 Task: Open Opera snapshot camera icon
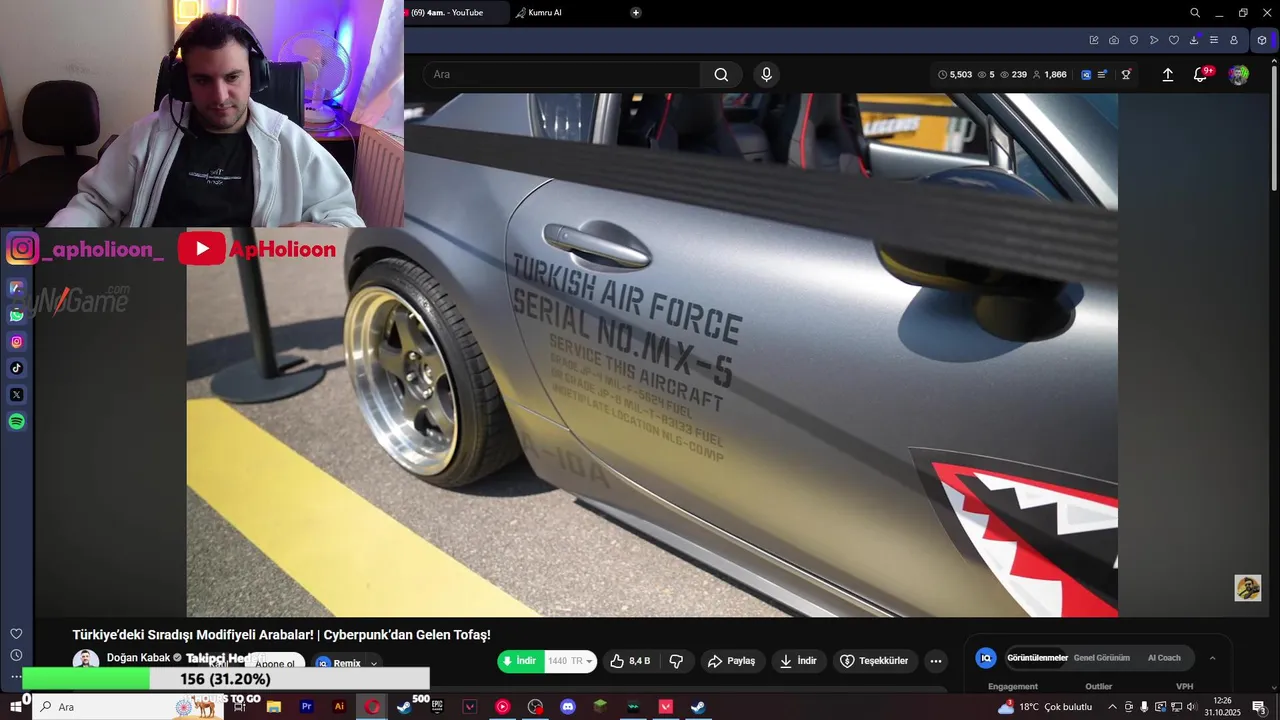[x=1114, y=40]
